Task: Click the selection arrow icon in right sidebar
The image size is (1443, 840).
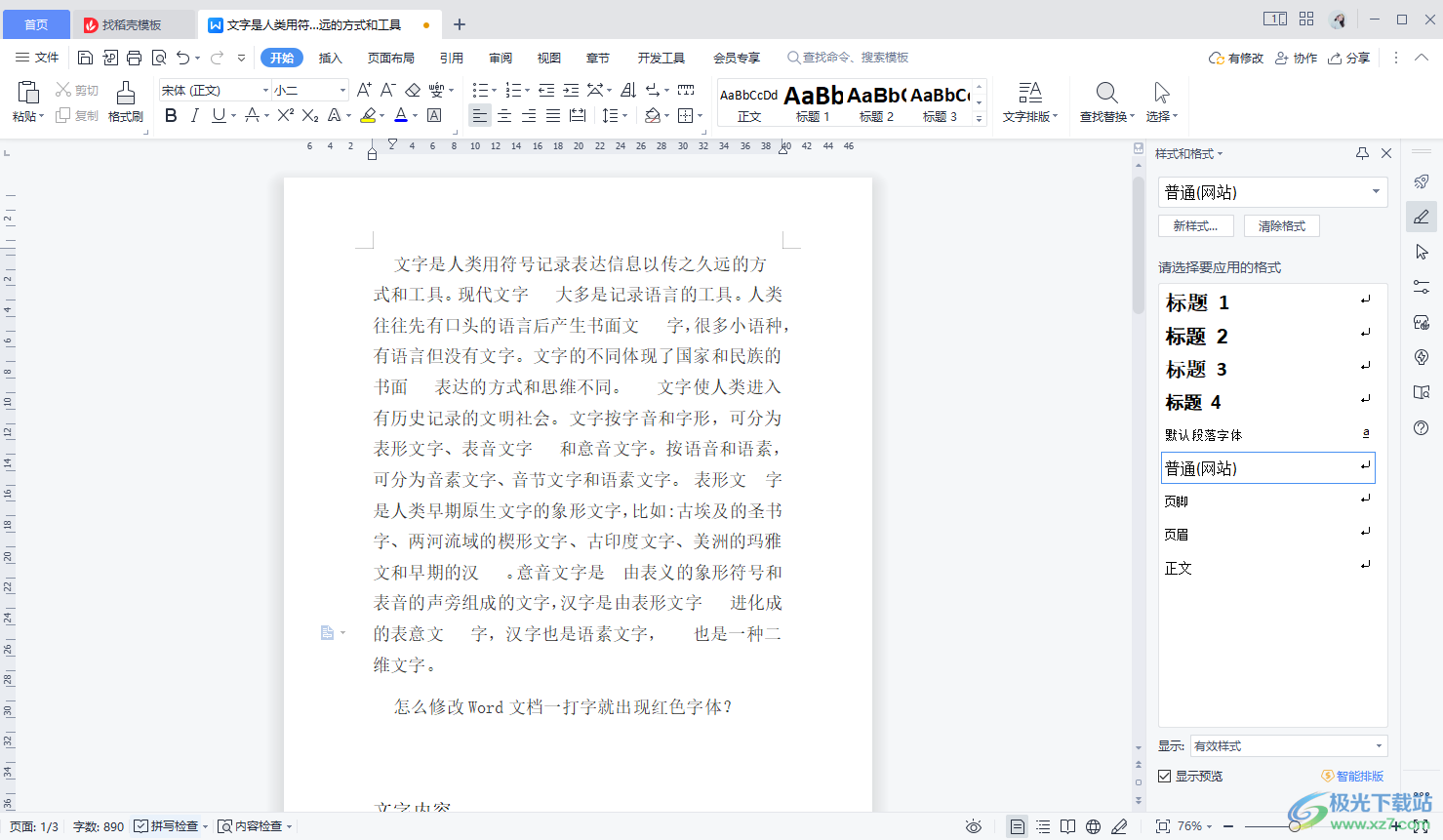Action: click(1422, 252)
